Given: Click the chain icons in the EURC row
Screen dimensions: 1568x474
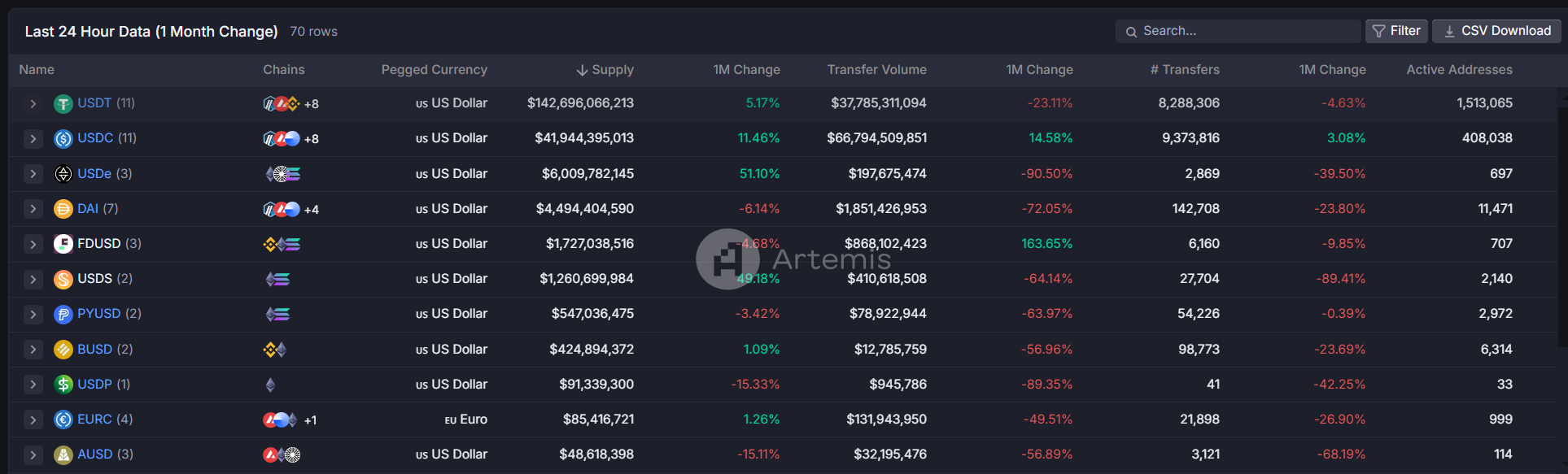Looking at the screenshot, I should click(280, 420).
